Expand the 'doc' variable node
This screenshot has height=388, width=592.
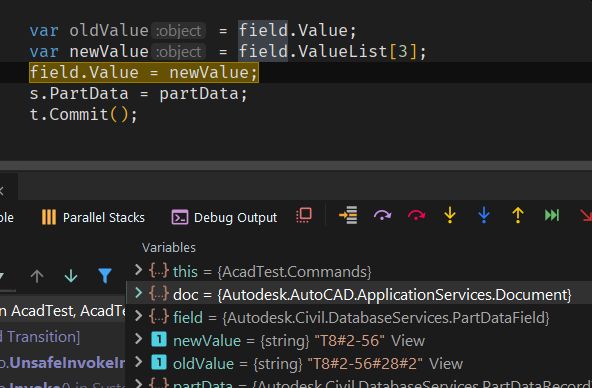pyautogui.click(x=138, y=293)
